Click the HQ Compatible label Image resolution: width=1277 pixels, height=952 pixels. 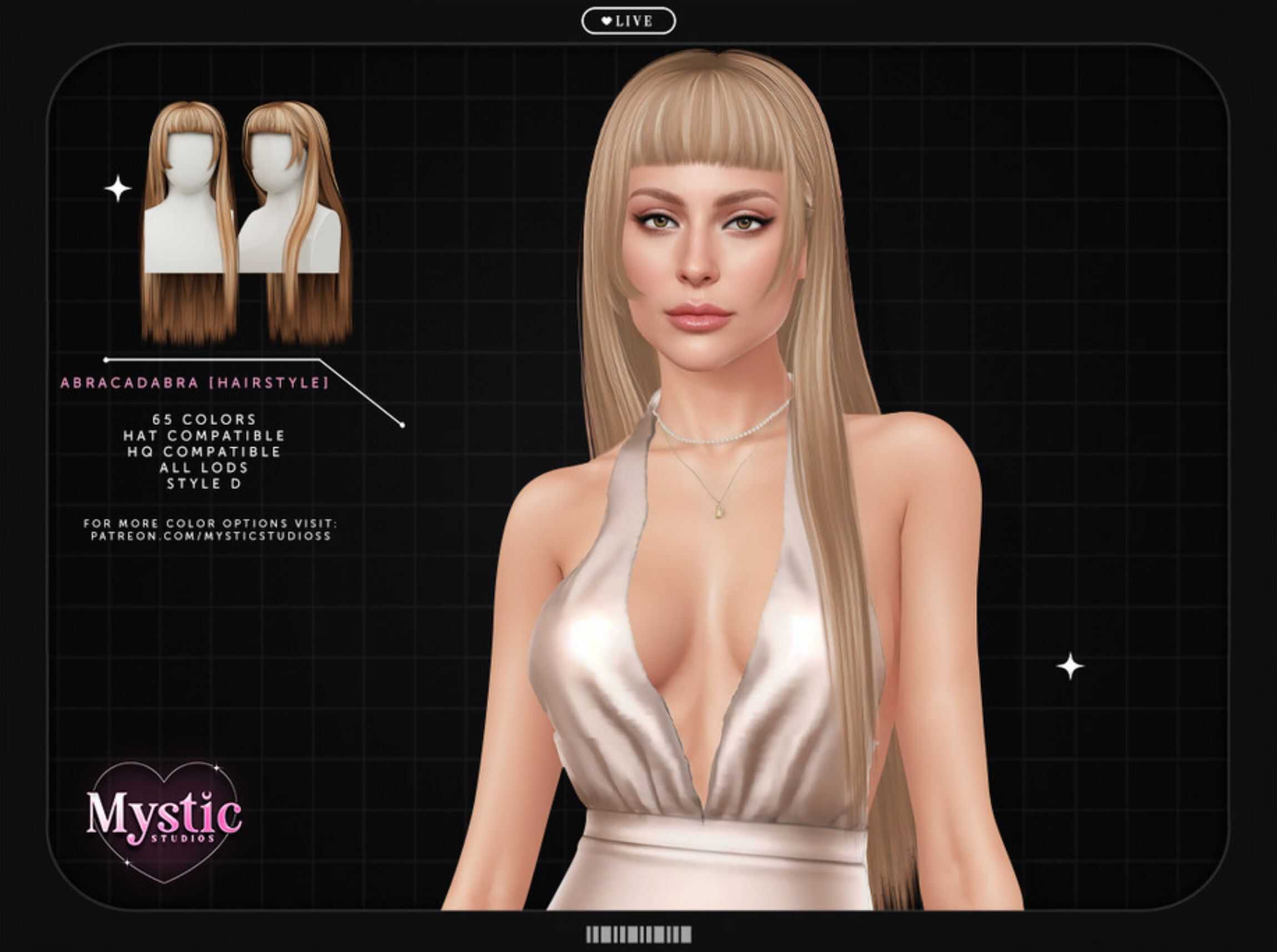point(204,451)
